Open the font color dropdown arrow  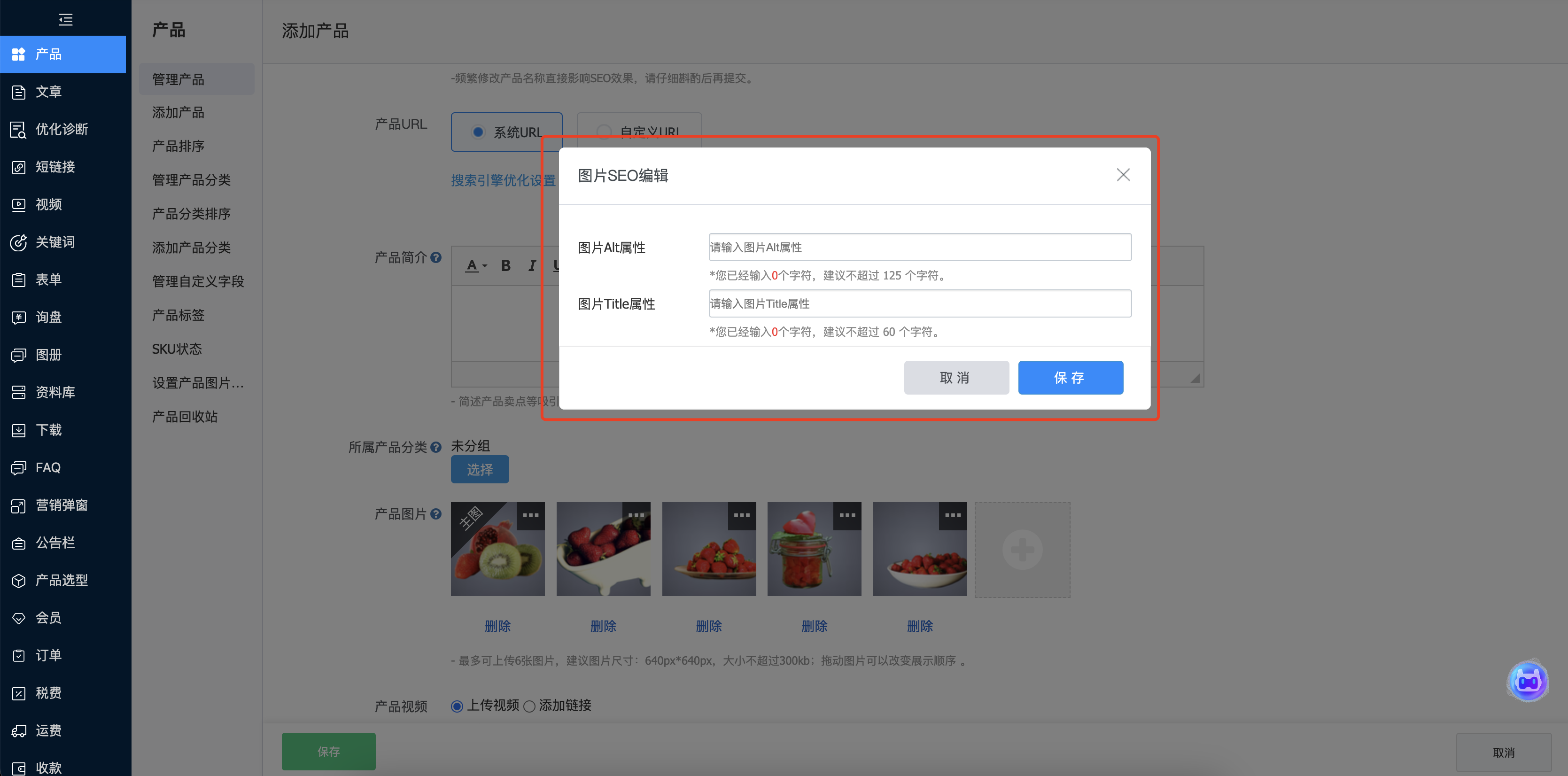[485, 266]
